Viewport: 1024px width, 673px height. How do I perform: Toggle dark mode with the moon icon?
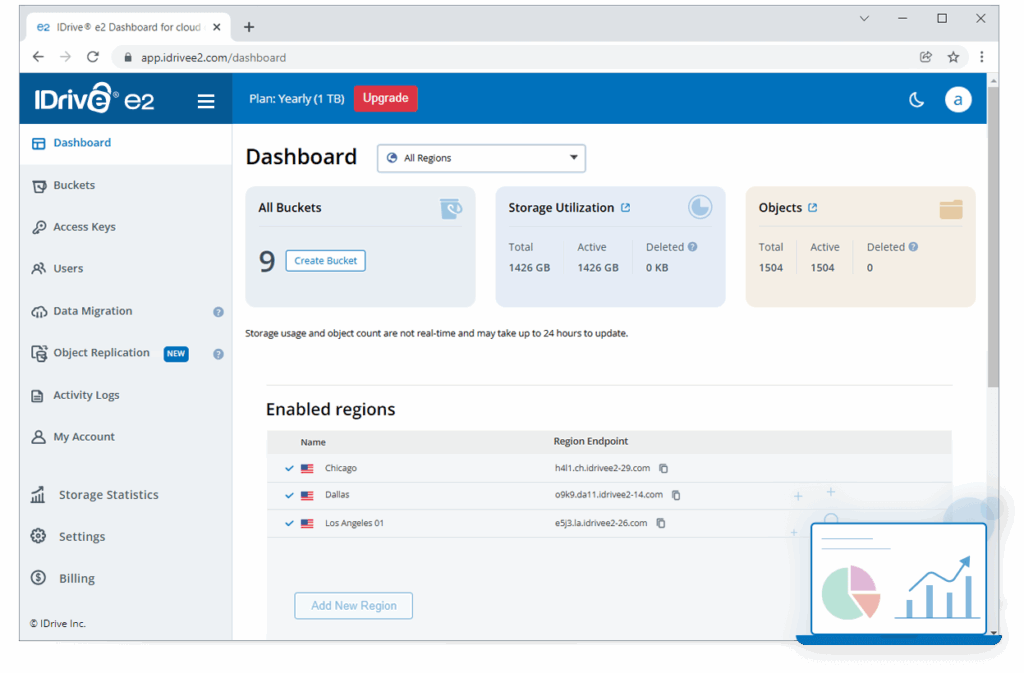[916, 99]
